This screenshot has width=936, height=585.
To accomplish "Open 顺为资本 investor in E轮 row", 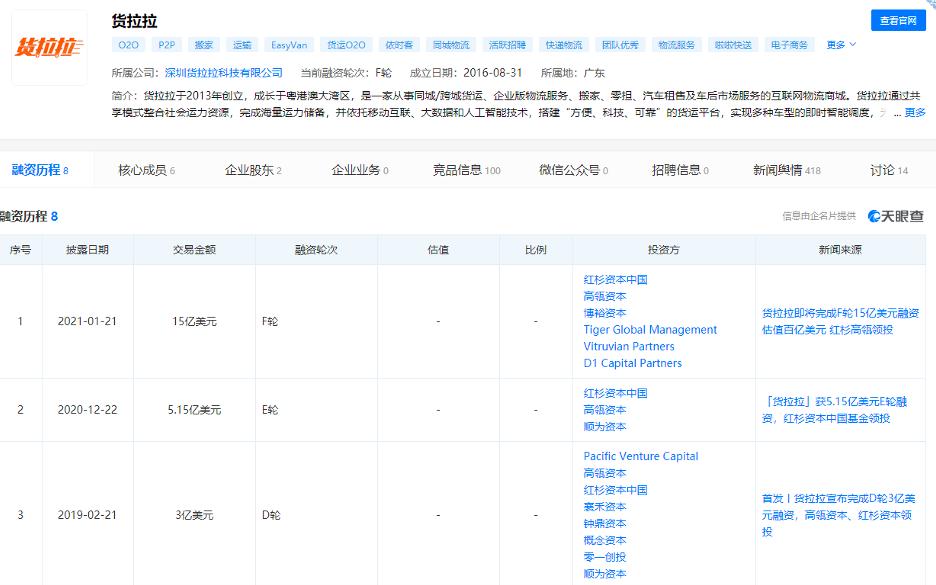I will [605, 426].
